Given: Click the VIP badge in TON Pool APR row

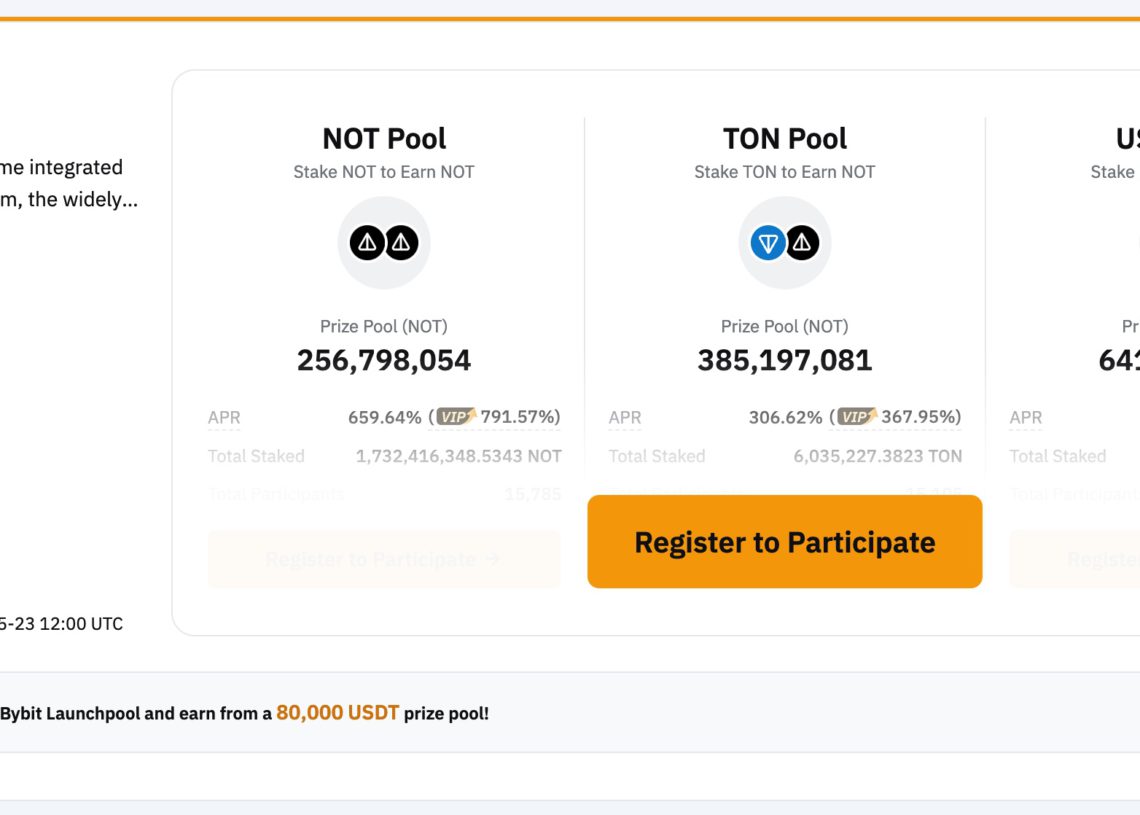Looking at the screenshot, I should click(x=857, y=417).
